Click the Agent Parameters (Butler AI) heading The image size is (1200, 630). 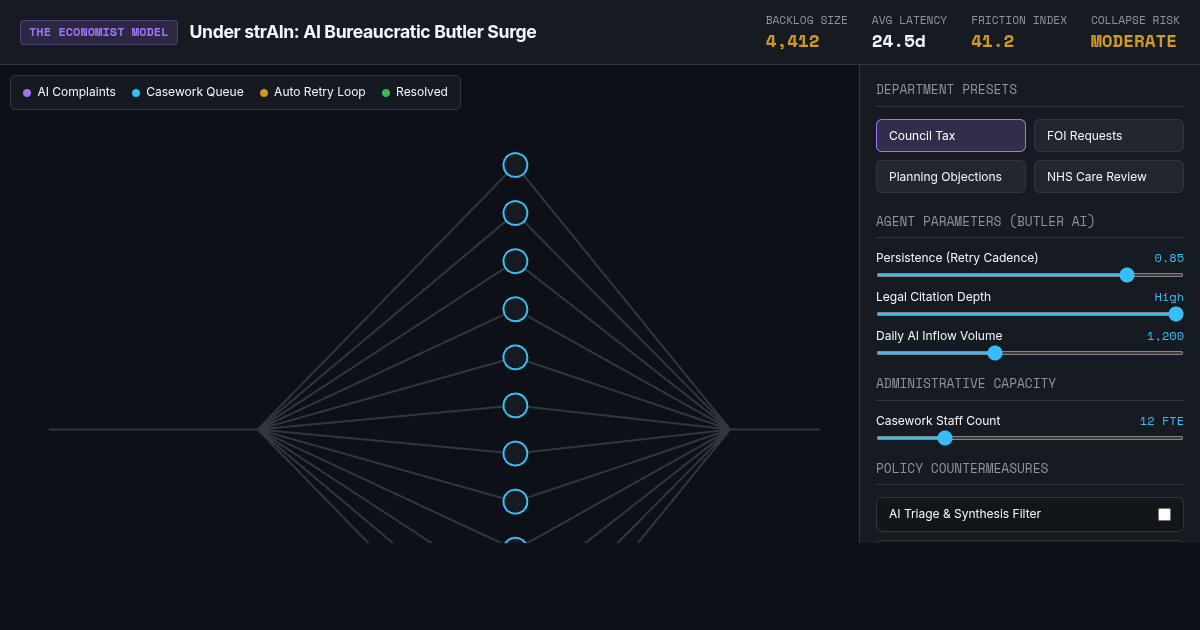tap(986, 222)
